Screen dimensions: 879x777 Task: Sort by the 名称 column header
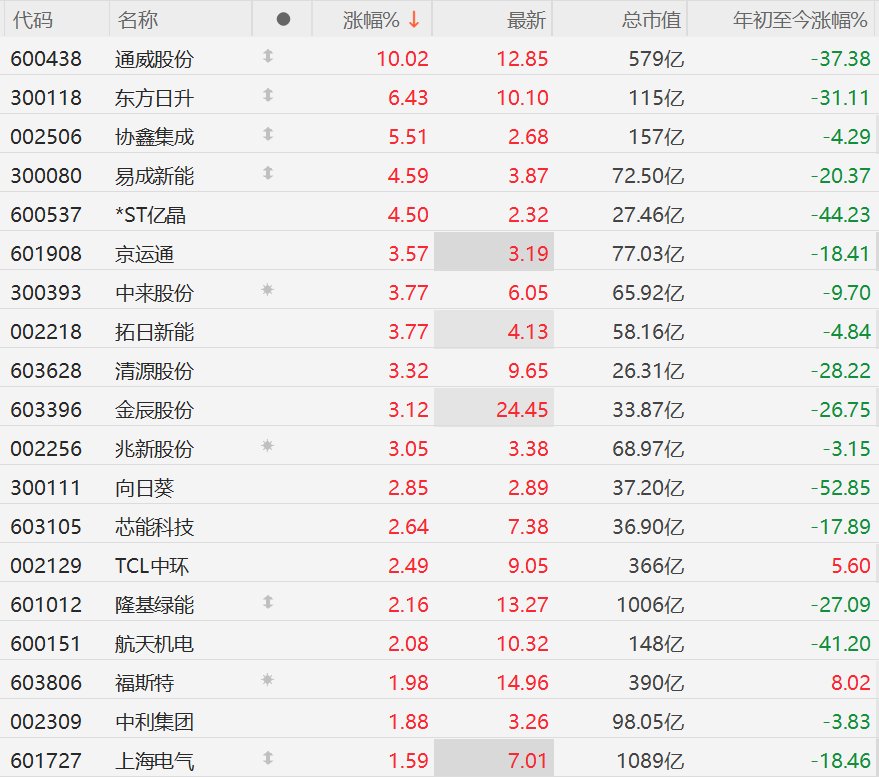click(138, 20)
